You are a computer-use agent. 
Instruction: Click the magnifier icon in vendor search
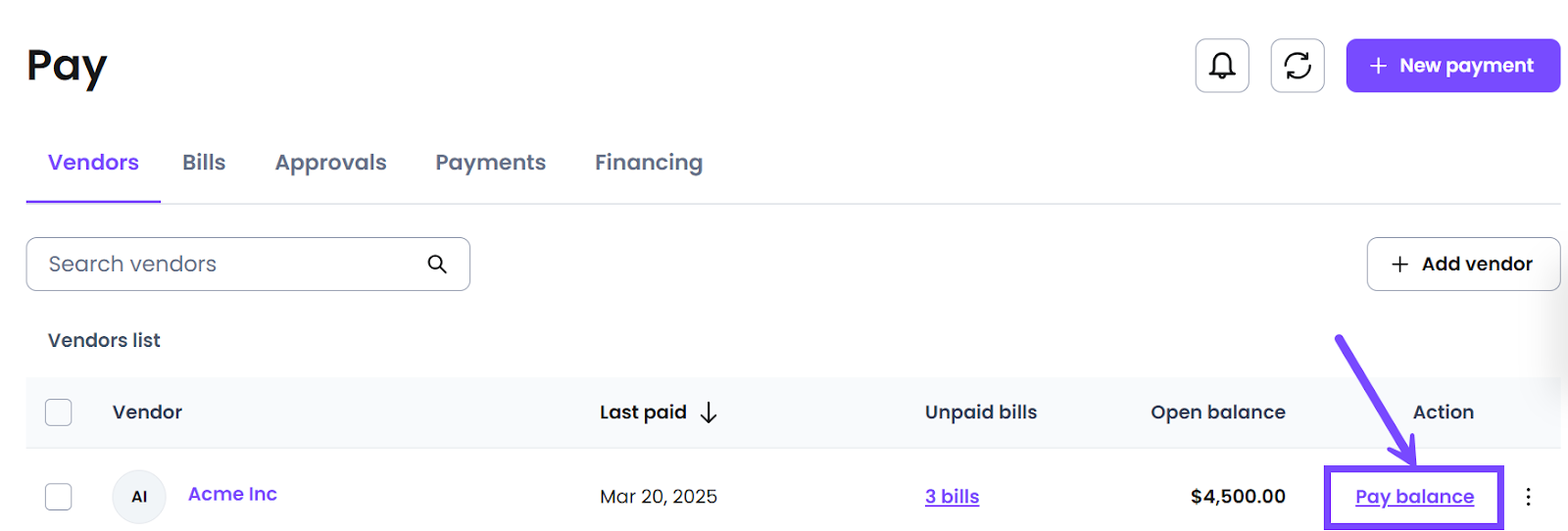437,264
